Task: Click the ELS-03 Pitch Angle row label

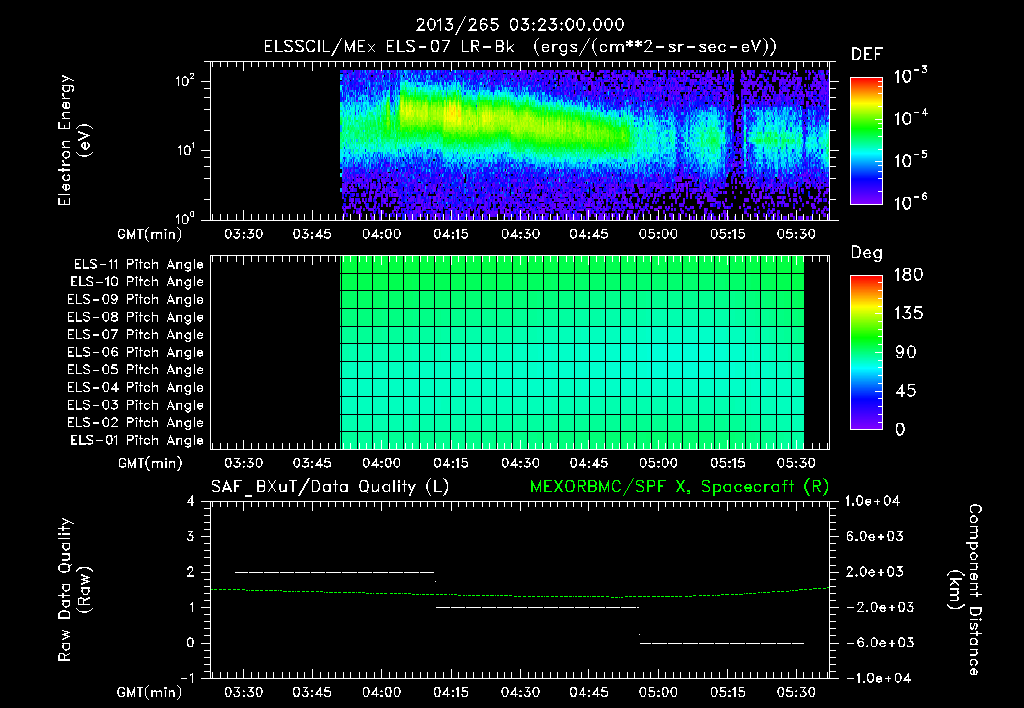Action: [x=135, y=406]
